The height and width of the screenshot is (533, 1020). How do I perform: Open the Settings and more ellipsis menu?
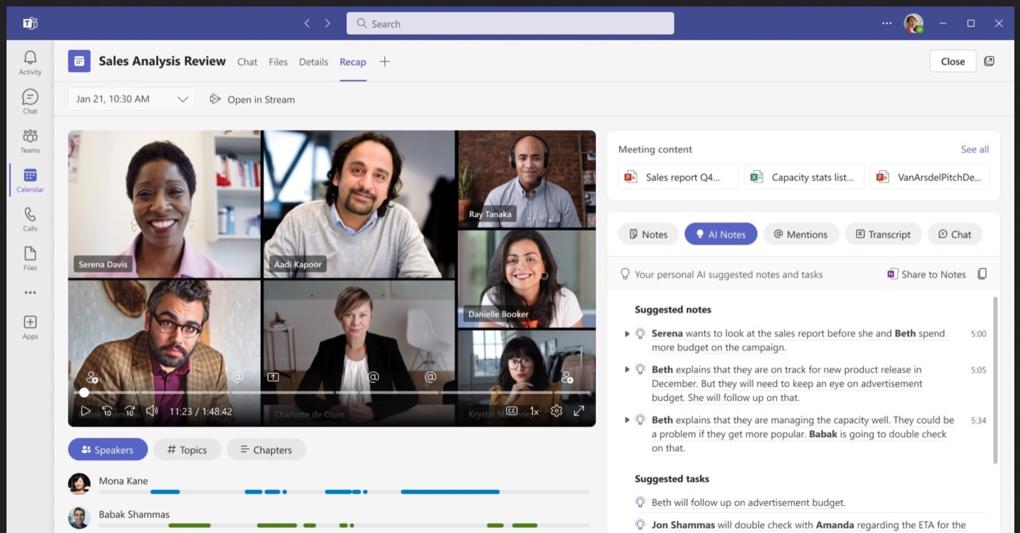[x=887, y=23]
